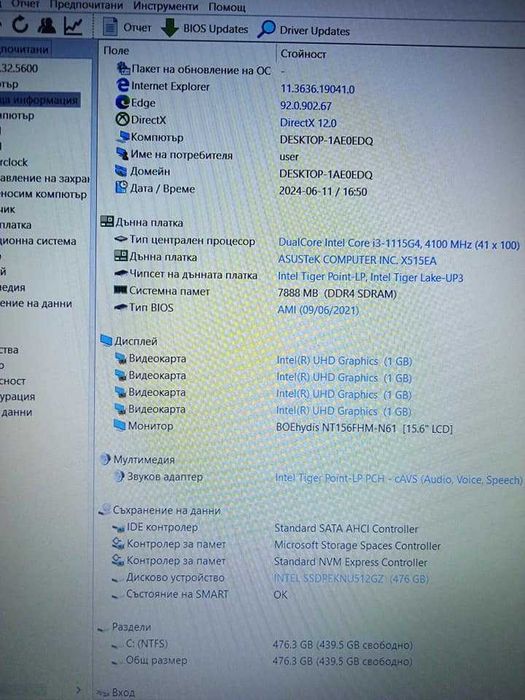The width and height of the screenshot is (525, 700).
Task: Click the Пакет на обновление на ОС icon
Action: pos(123,68)
